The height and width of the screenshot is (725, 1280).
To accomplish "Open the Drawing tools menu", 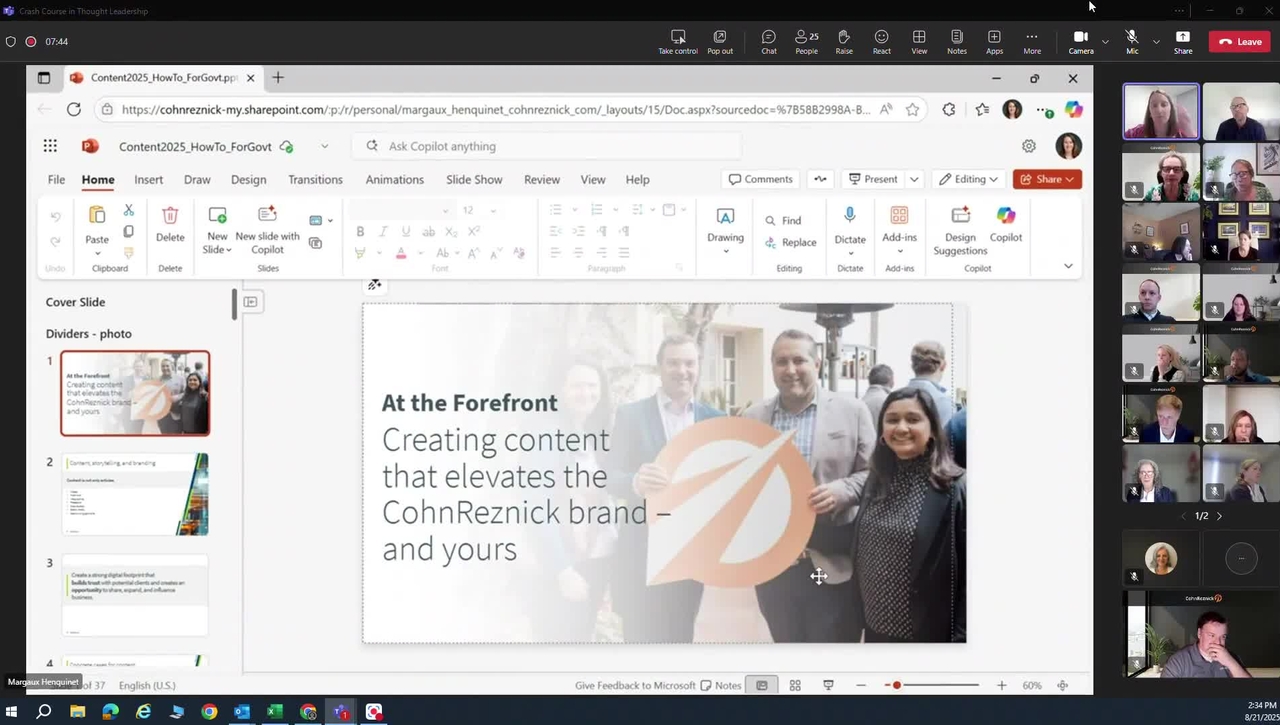I will point(725,230).
